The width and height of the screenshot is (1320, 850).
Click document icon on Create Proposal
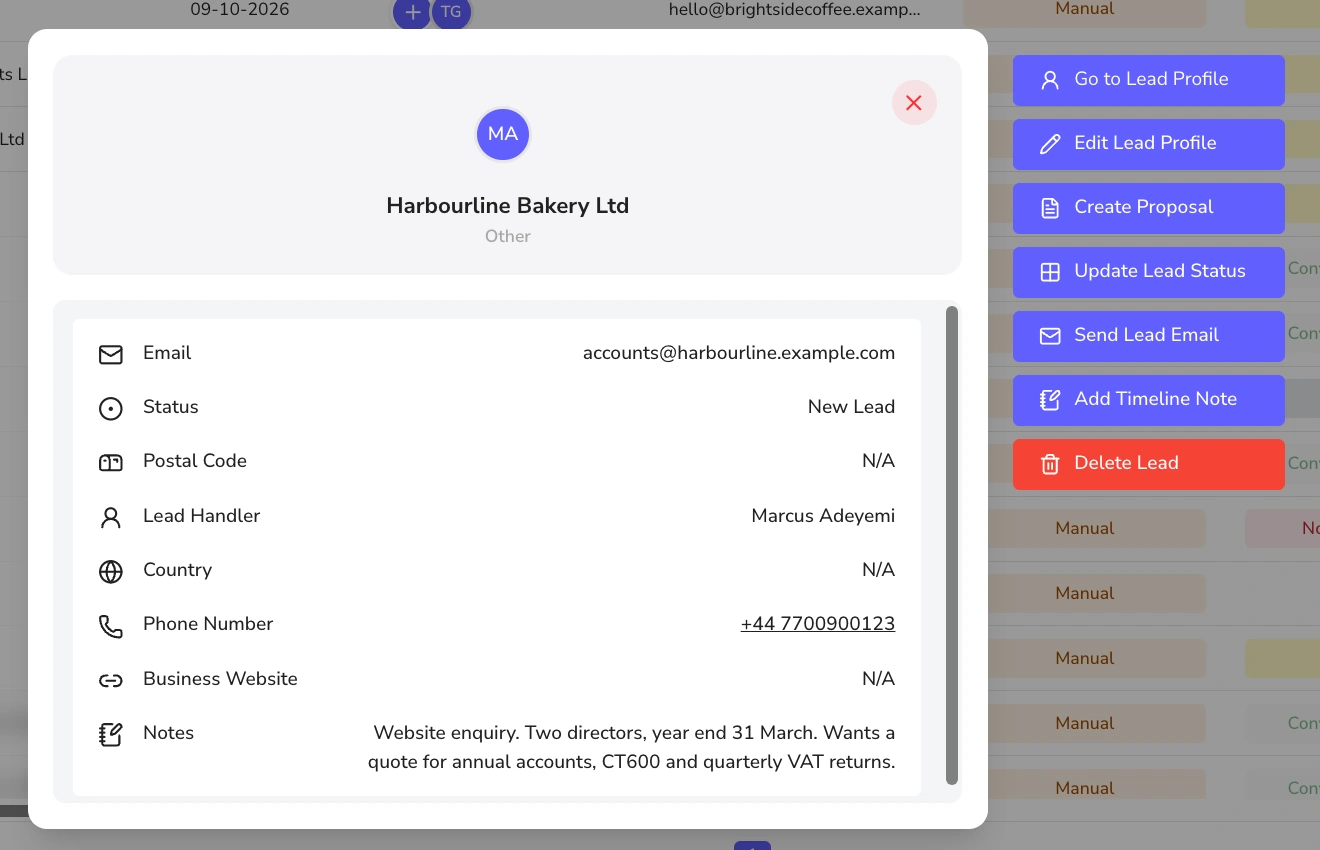point(1050,208)
